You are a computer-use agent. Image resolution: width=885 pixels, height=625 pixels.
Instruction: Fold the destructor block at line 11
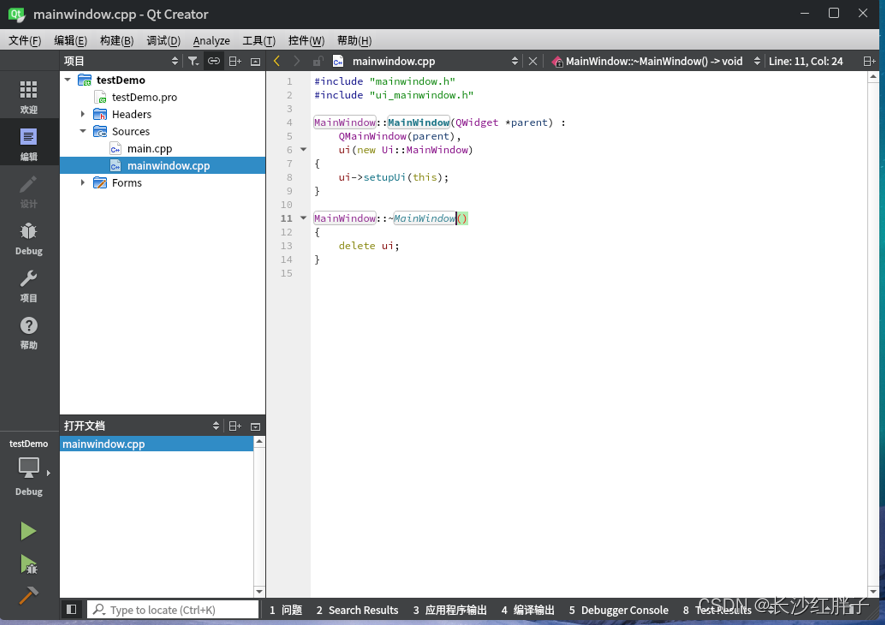tap(303, 218)
